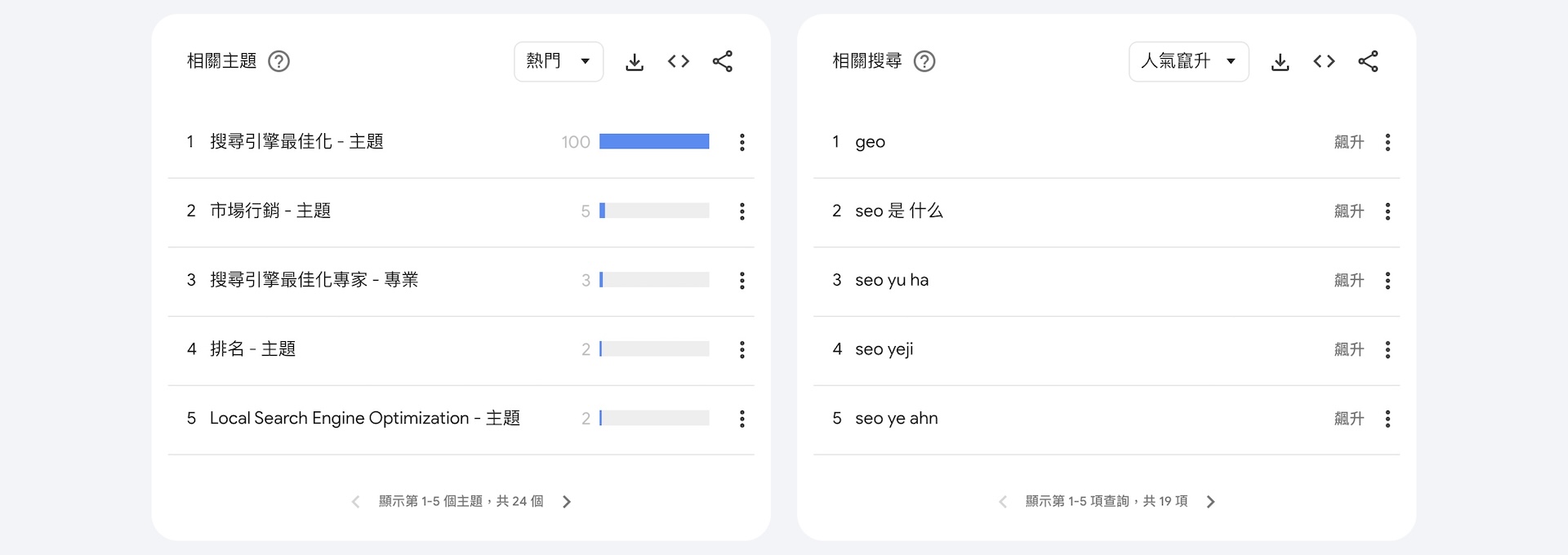This screenshot has width=1568, height=555.
Task: Show help info for 相關搜尋
Action: (x=924, y=62)
